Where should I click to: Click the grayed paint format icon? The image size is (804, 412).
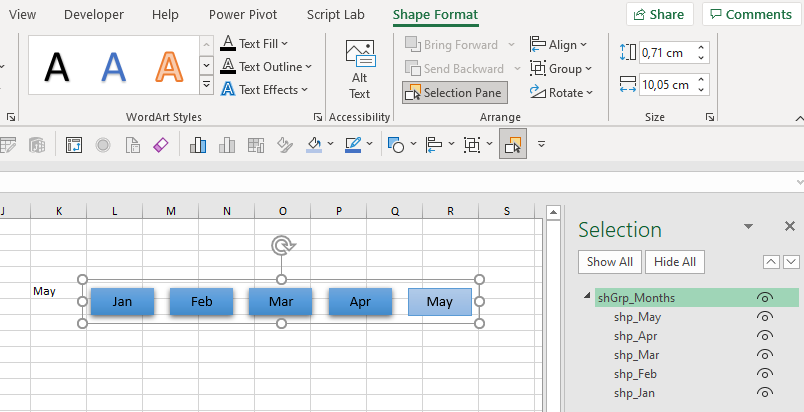(285, 145)
